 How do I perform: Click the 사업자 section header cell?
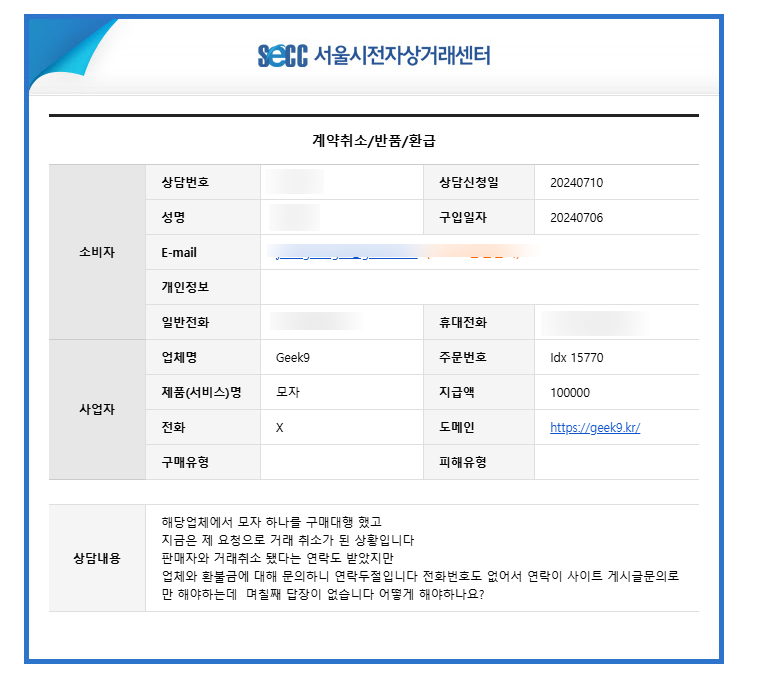coord(97,409)
